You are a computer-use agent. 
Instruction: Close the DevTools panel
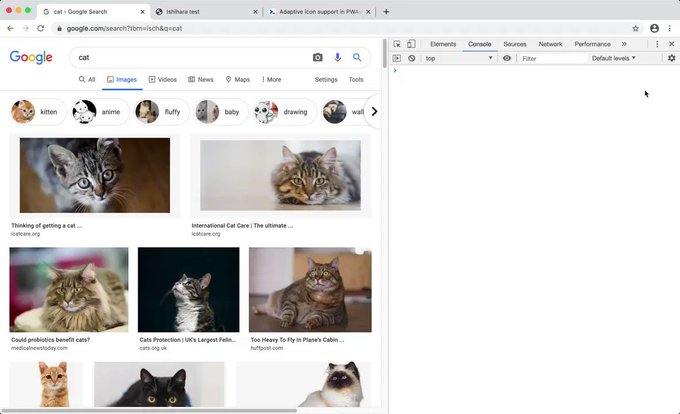[x=671, y=44]
